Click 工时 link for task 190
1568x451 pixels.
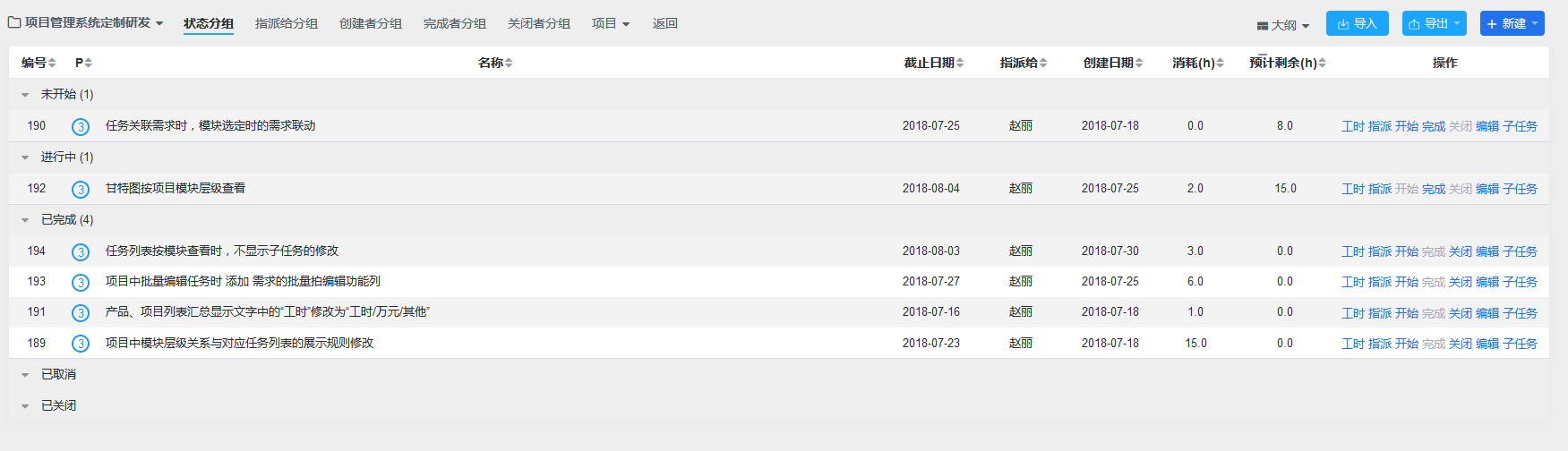click(1353, 126)
